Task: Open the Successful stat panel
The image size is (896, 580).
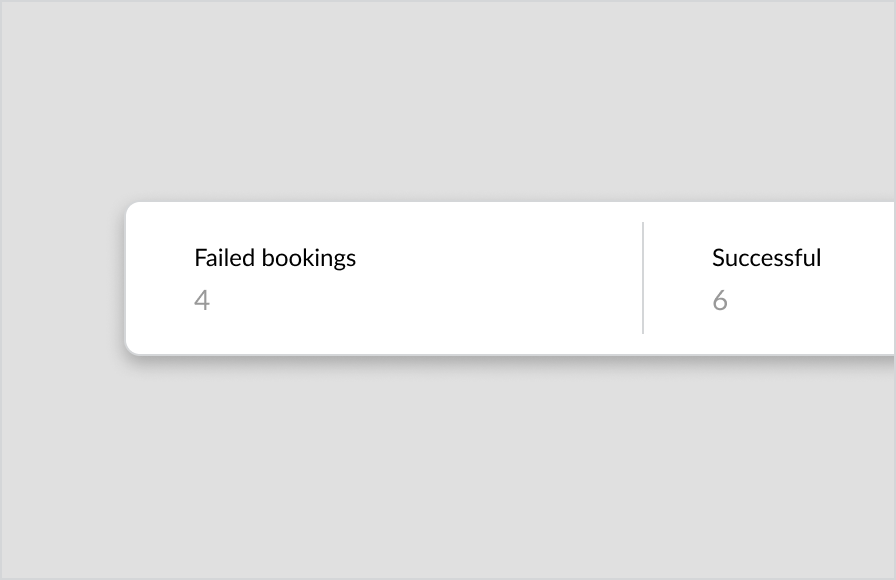Action: click(x=769, y=278)
